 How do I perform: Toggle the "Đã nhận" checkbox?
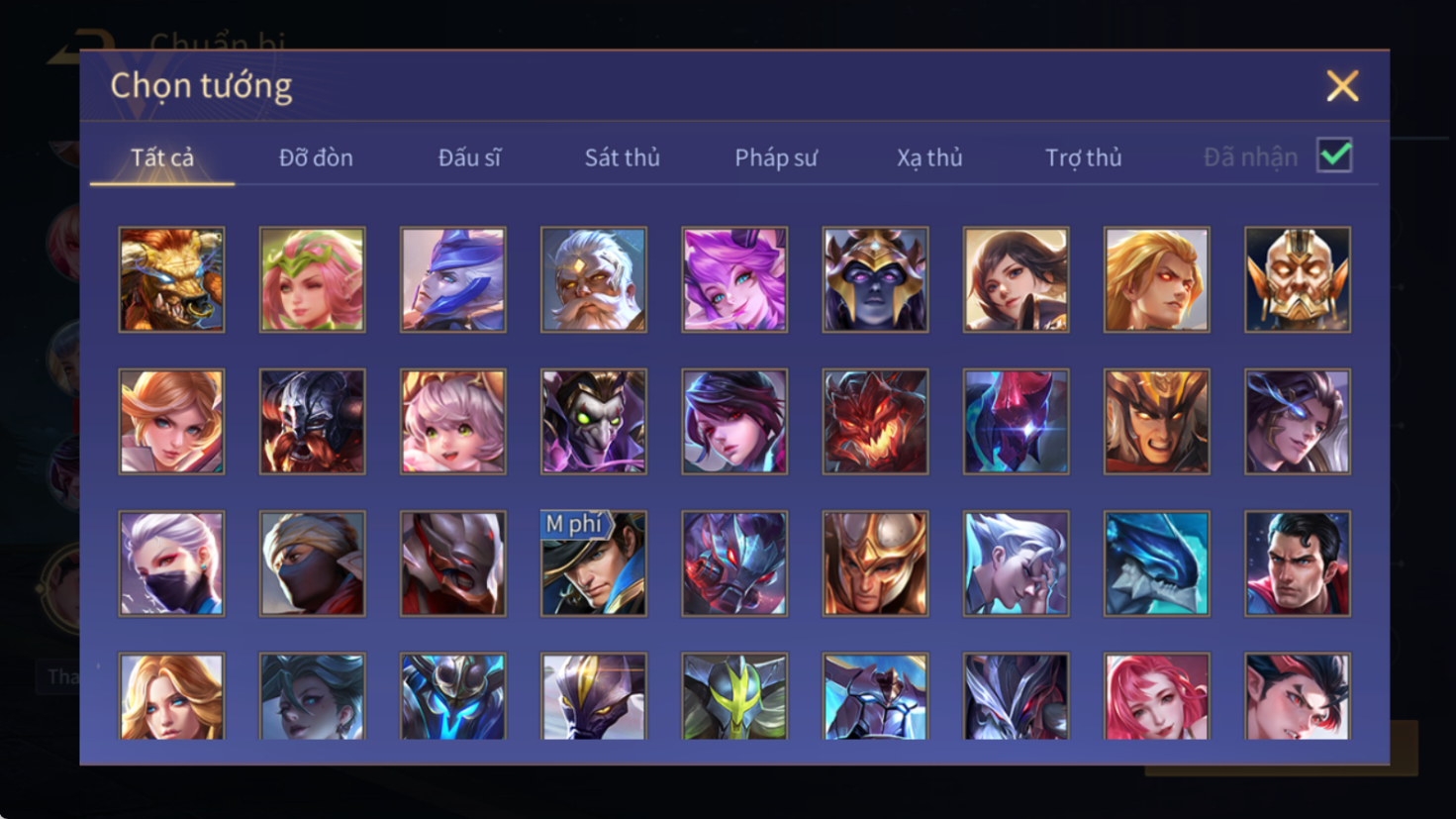coord(1334,156)
